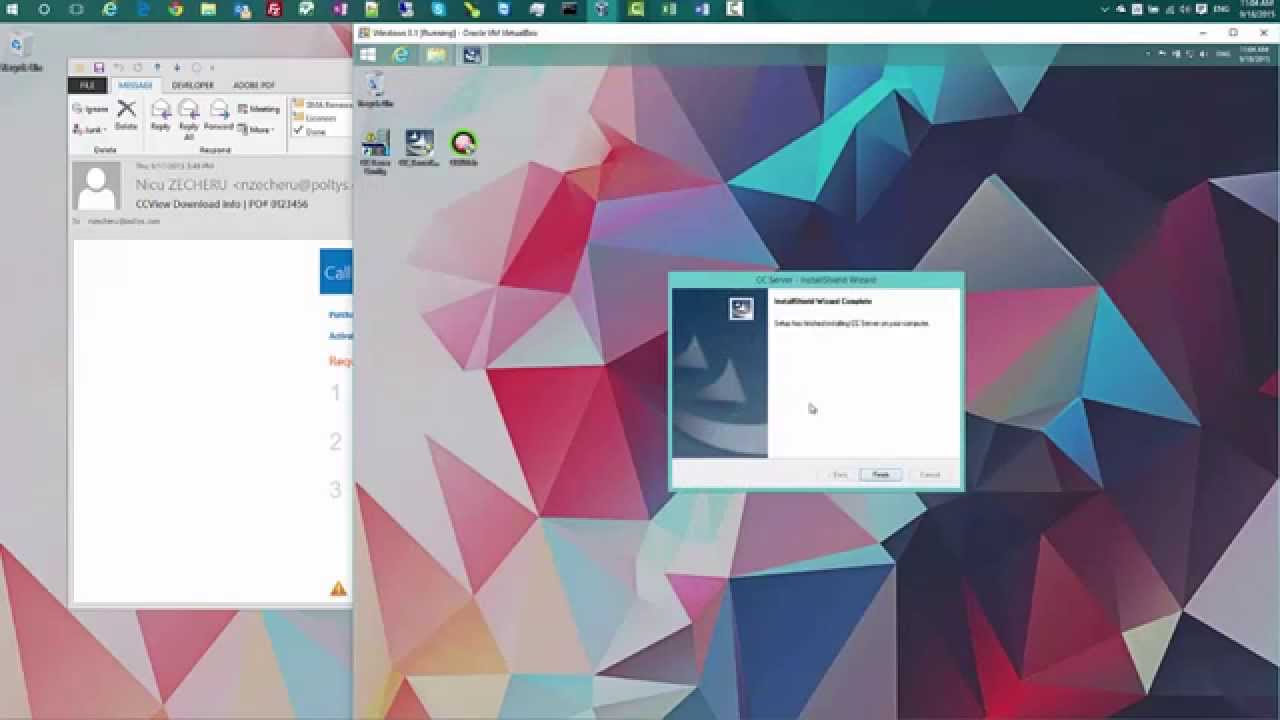Select the host desktop Recycle Bin

20,52
